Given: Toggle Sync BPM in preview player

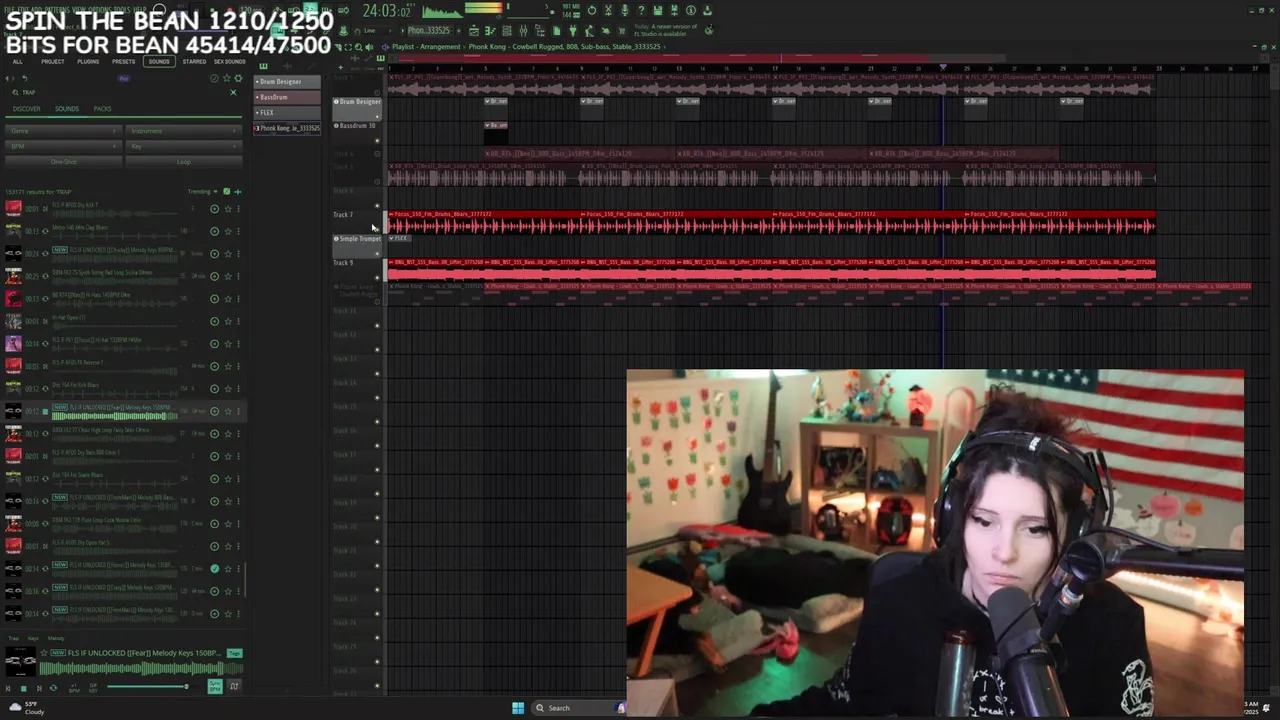Looking at the screenshot, I should (215, 687).
